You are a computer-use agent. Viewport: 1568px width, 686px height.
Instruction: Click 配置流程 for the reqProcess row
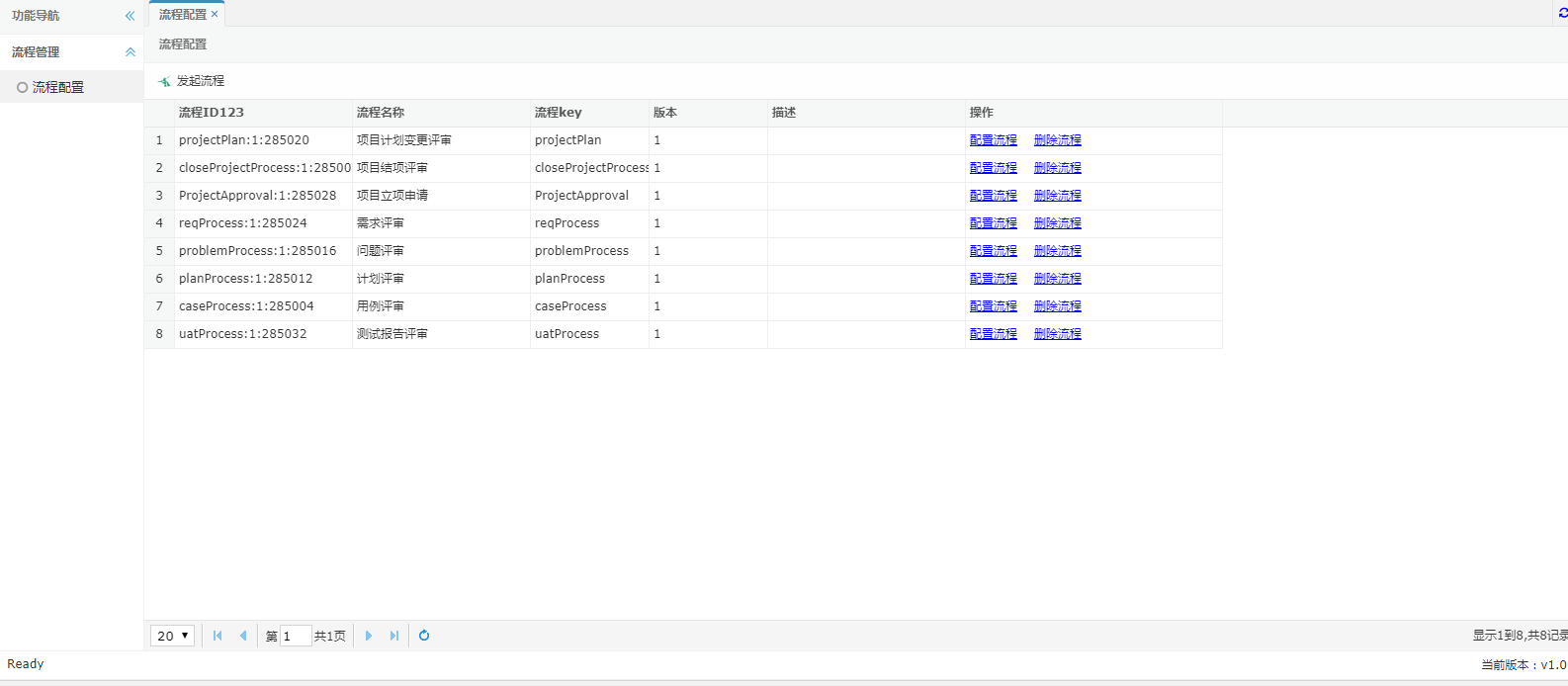pyautogui.click(x=993, y=223)
